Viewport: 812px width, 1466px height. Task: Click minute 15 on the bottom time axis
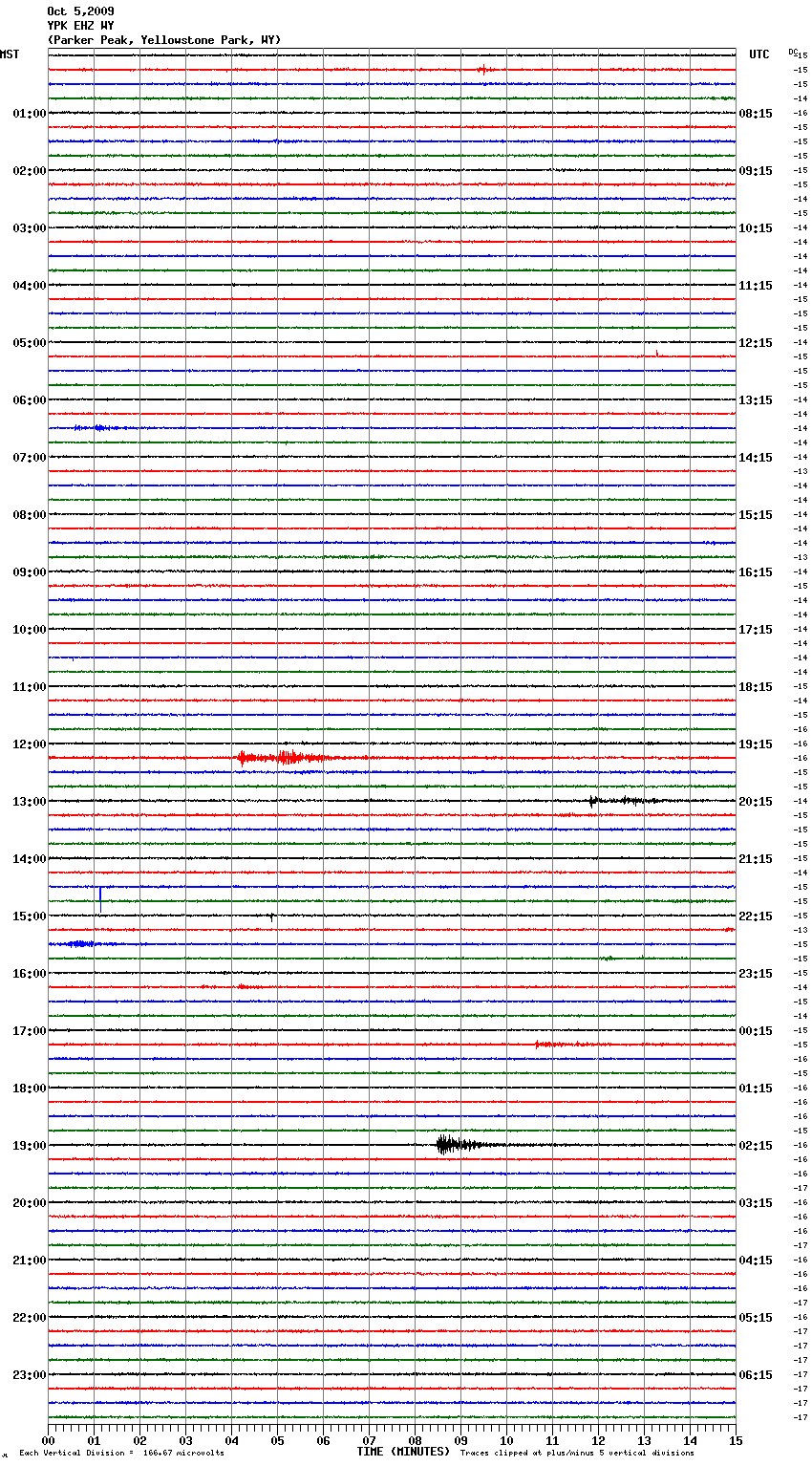(x=736, y=1440)
